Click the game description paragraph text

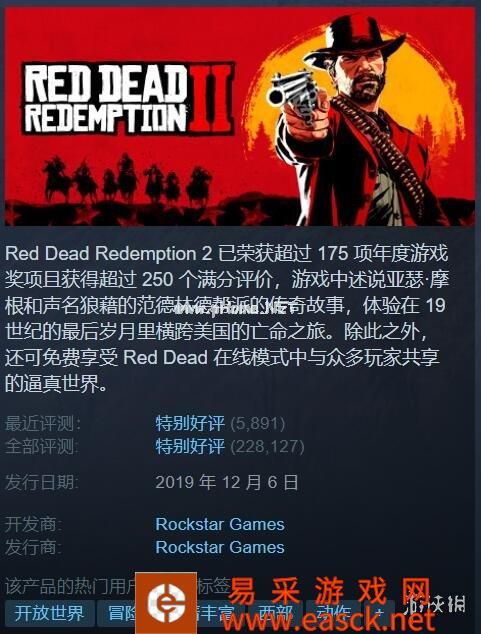tap(226, 319)
